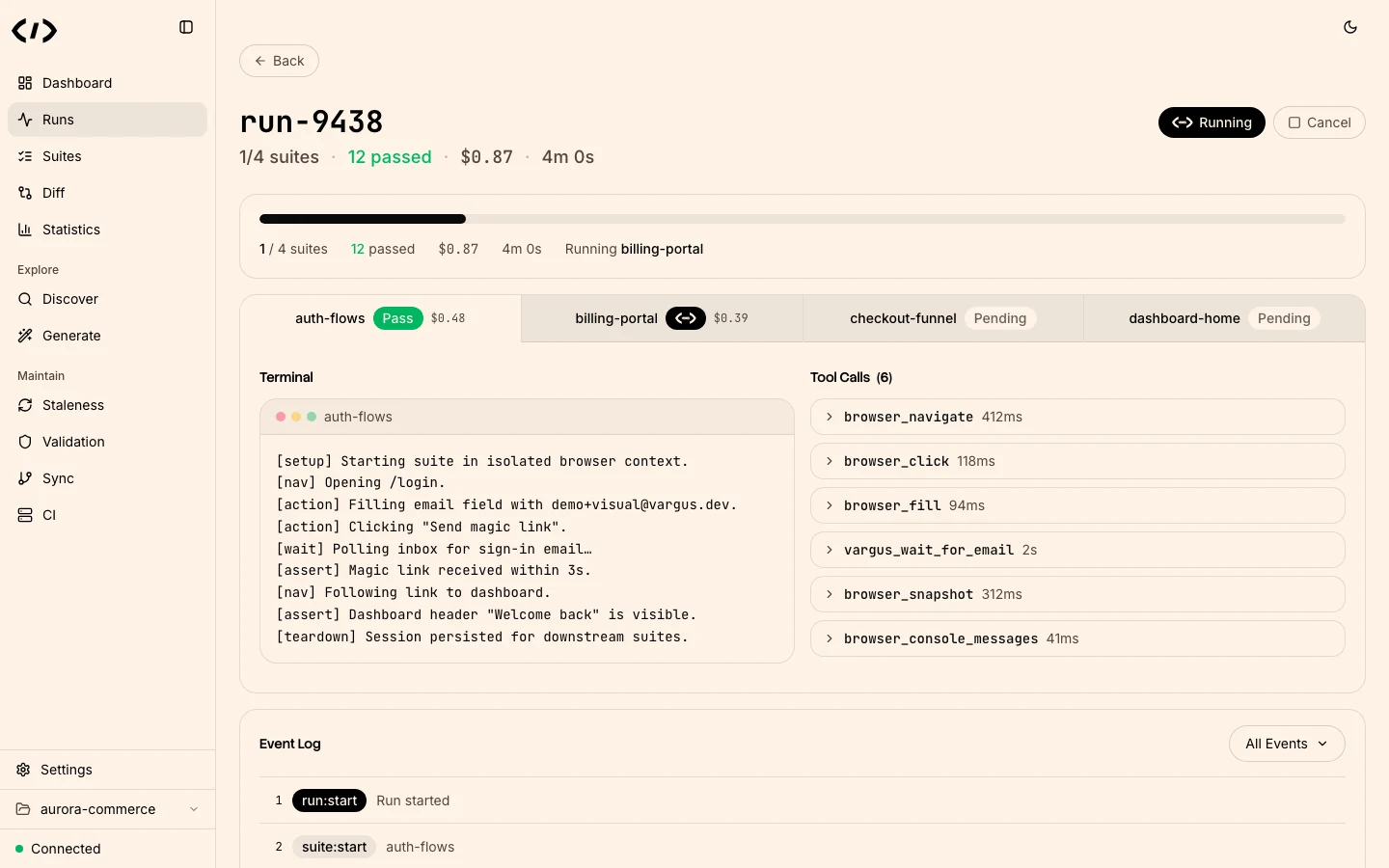Viewport: 1389px width, 868px height.
Task: Collapse the sidebar using the panel toggle
Action: [186, 27]
